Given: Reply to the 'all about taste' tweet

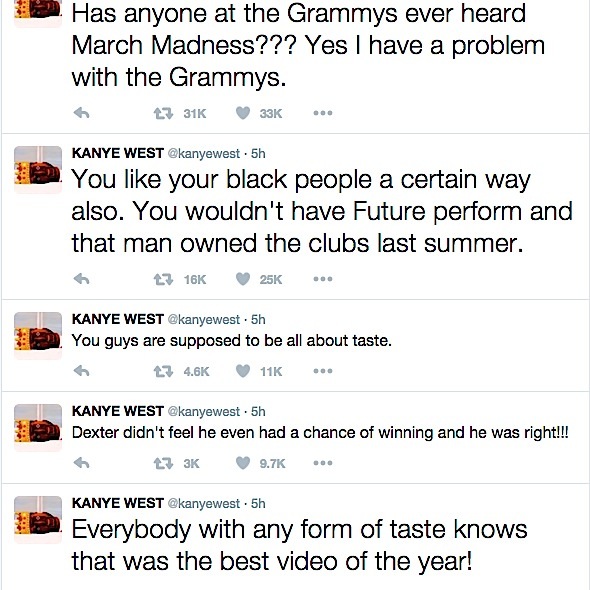Looking at the screenshot, I should pyautogui.click(x=81, y=371).
